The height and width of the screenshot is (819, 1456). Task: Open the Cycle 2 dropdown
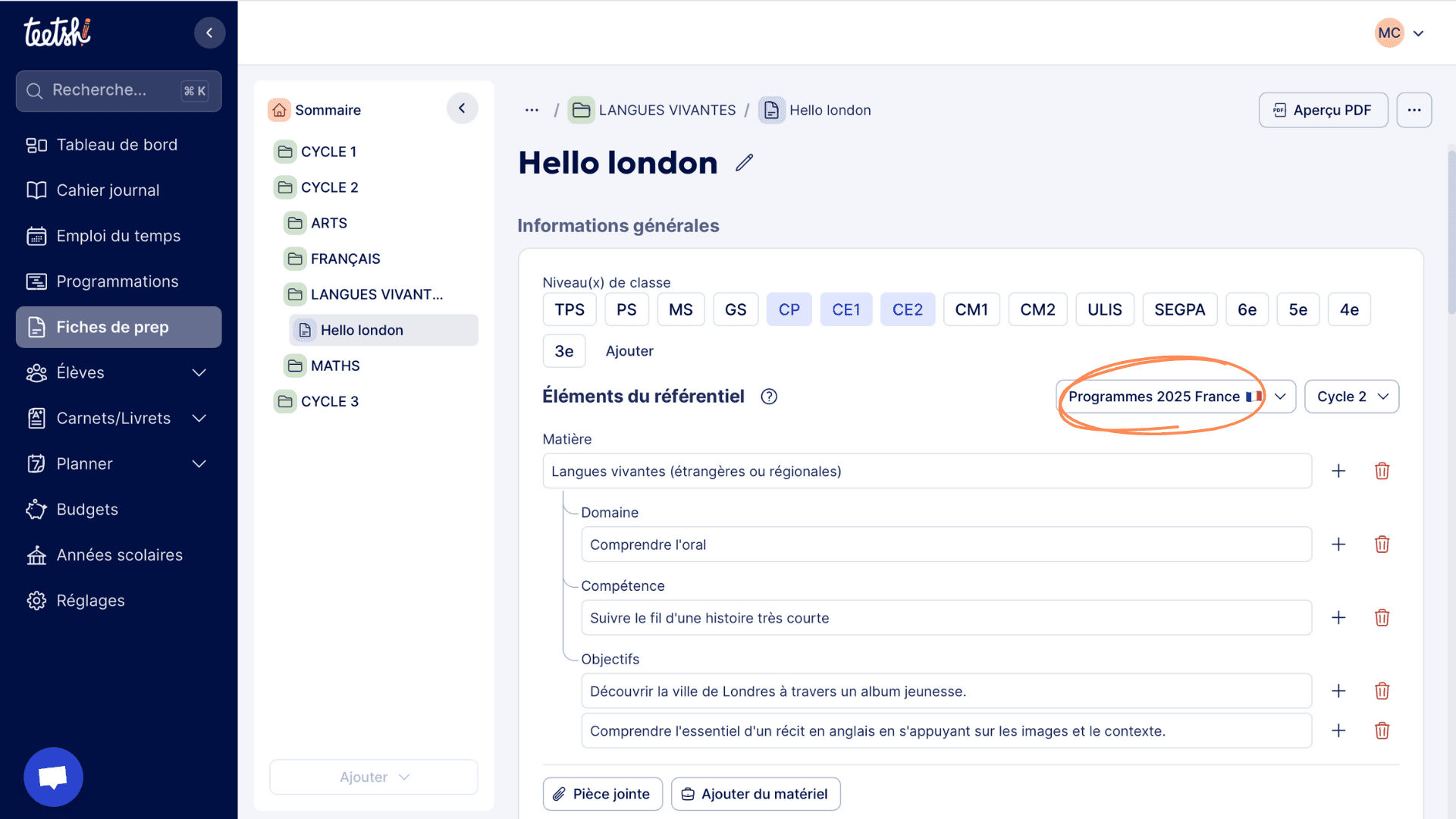click(1351, 397)
